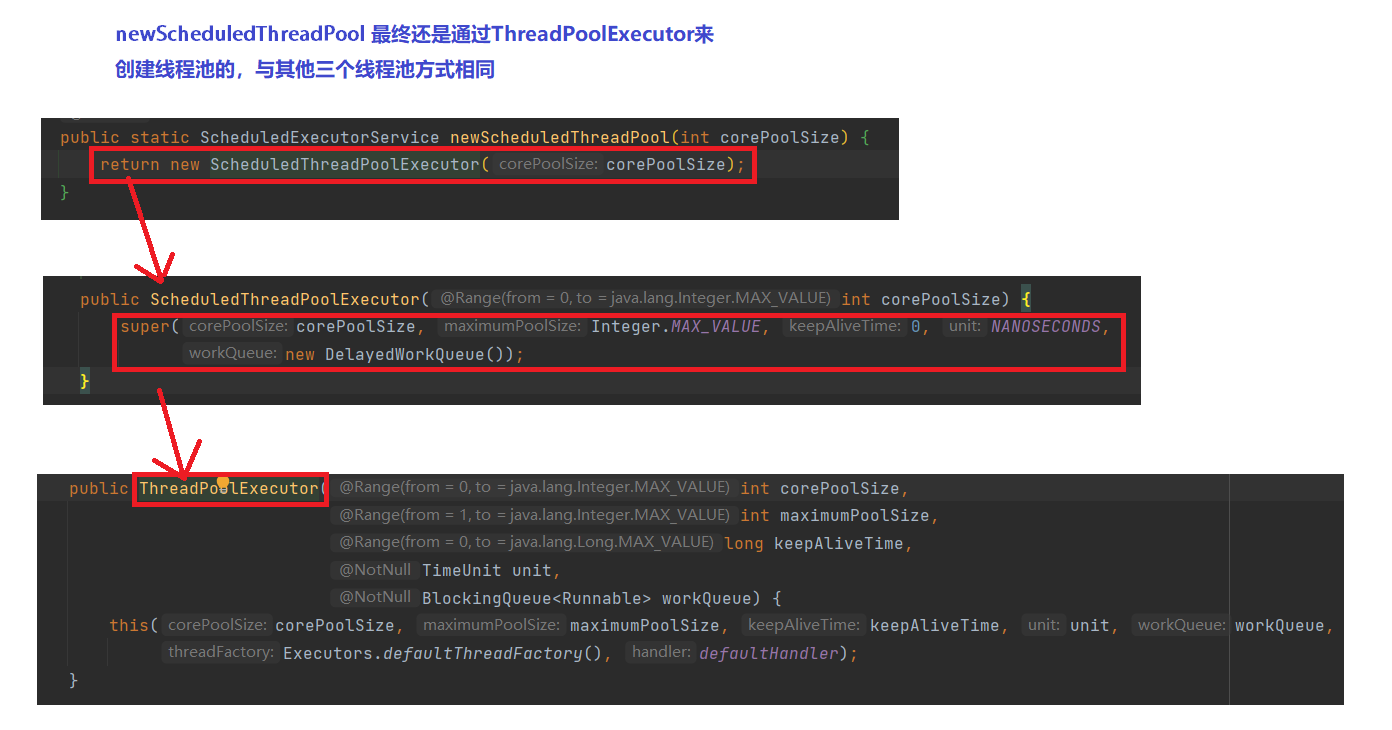Click the super( call keyword

pyautogui.click(x=150, y=326)
